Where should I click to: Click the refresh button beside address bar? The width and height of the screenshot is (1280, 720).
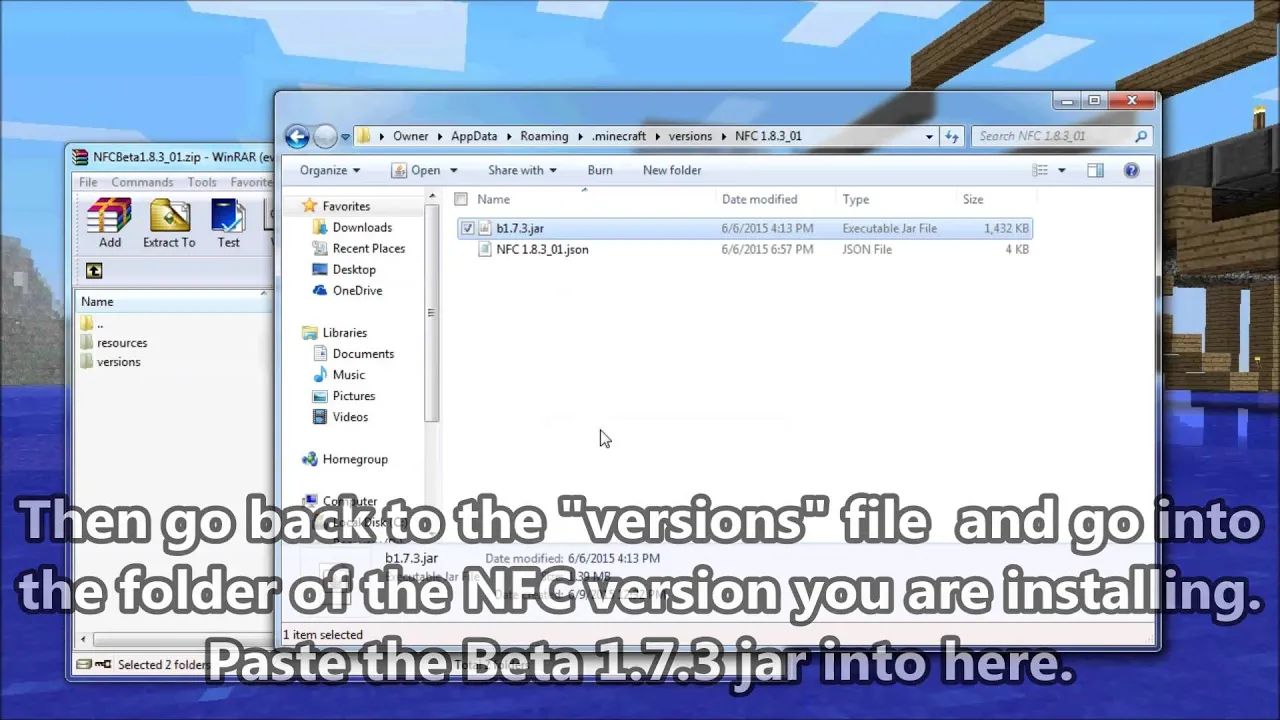click(951, 137)
